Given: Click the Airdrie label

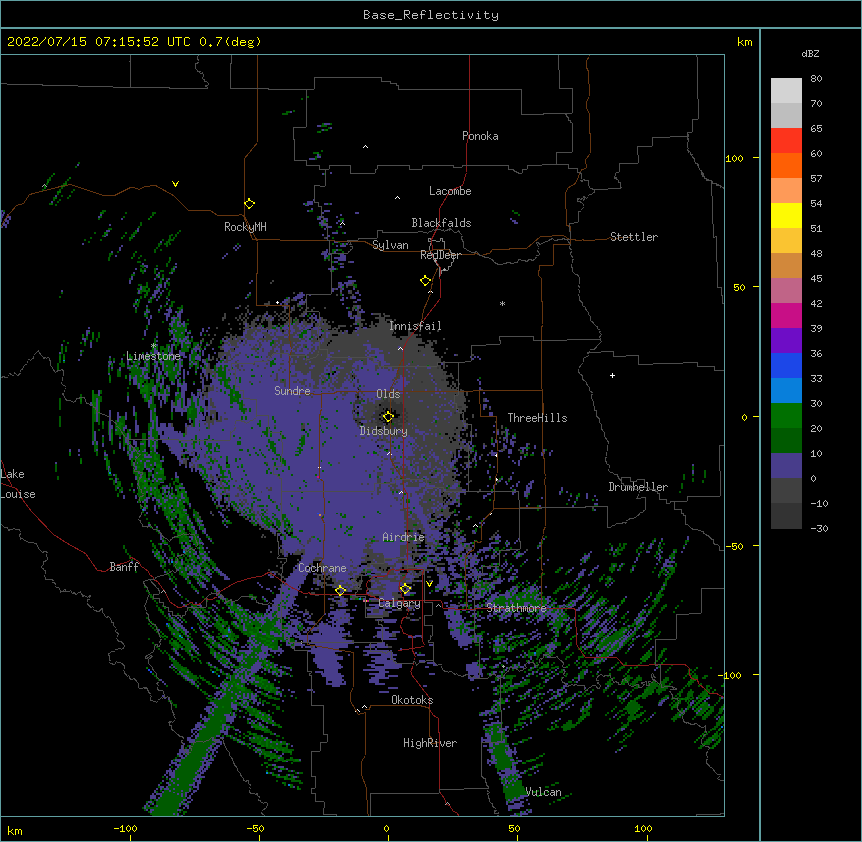Looking at the screenshot, I should [x=404, y=537].
